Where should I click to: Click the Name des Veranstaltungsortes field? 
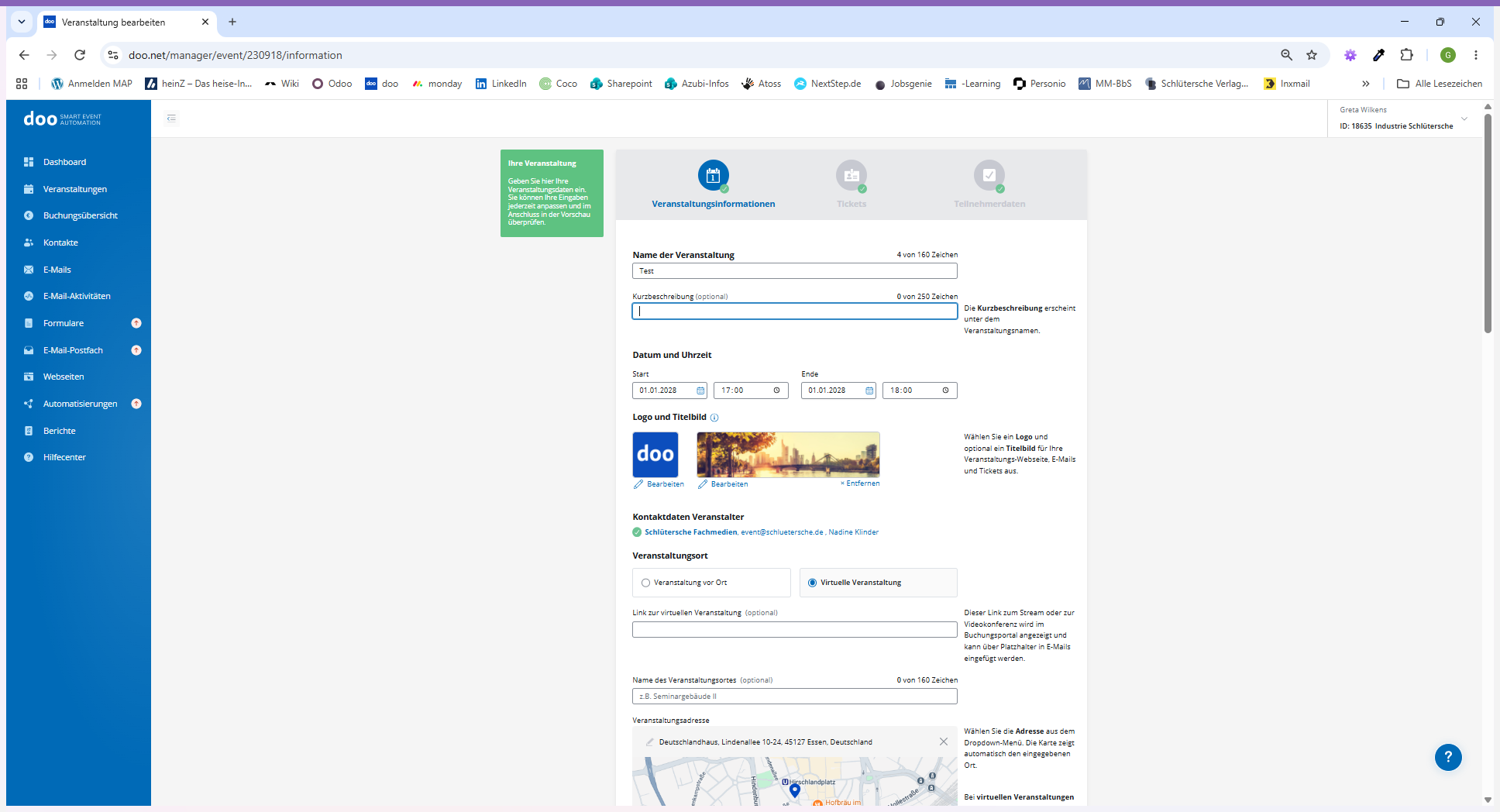795,697
